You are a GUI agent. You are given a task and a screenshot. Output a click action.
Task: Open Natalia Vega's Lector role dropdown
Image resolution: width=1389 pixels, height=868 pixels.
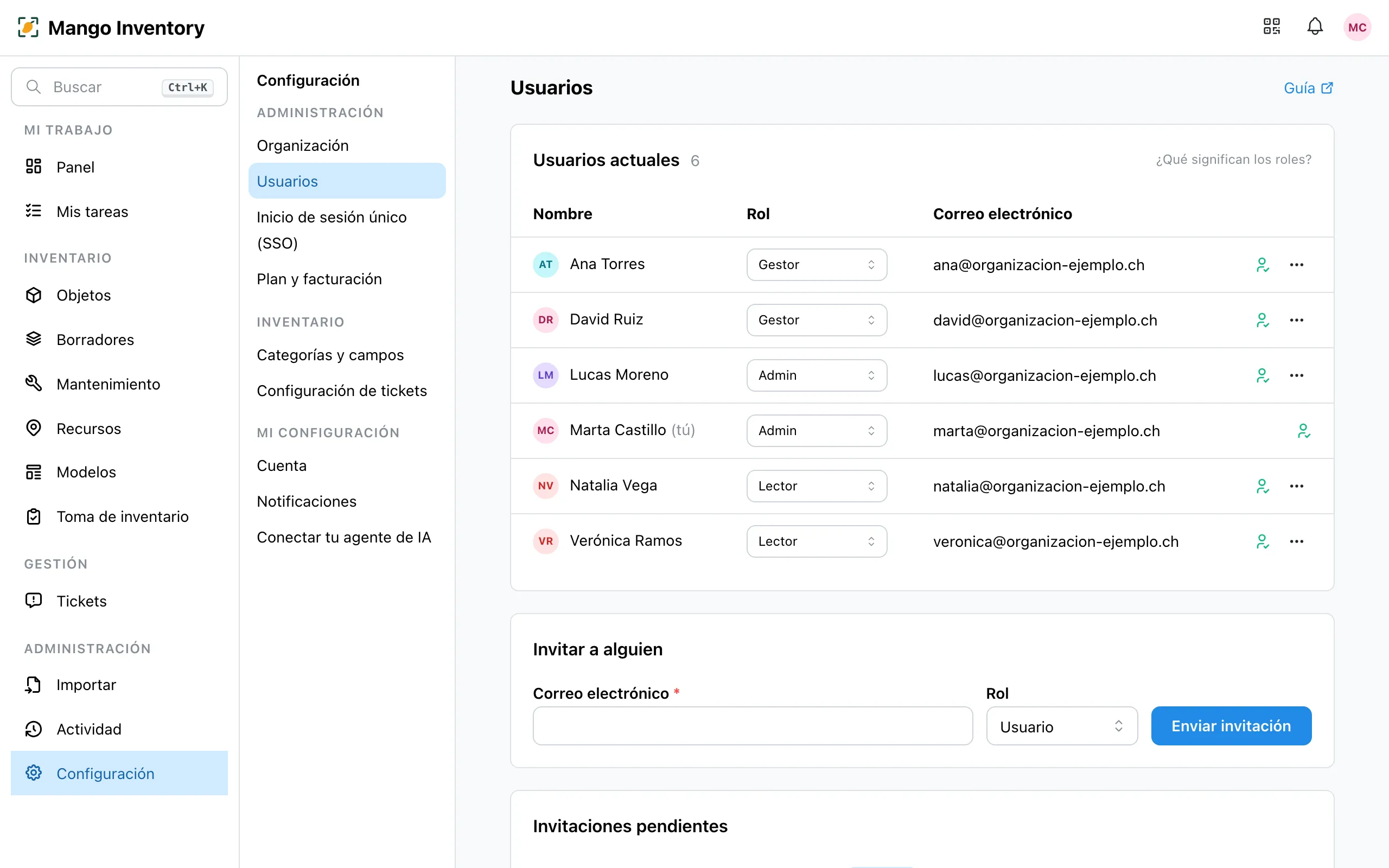point(816,486)
